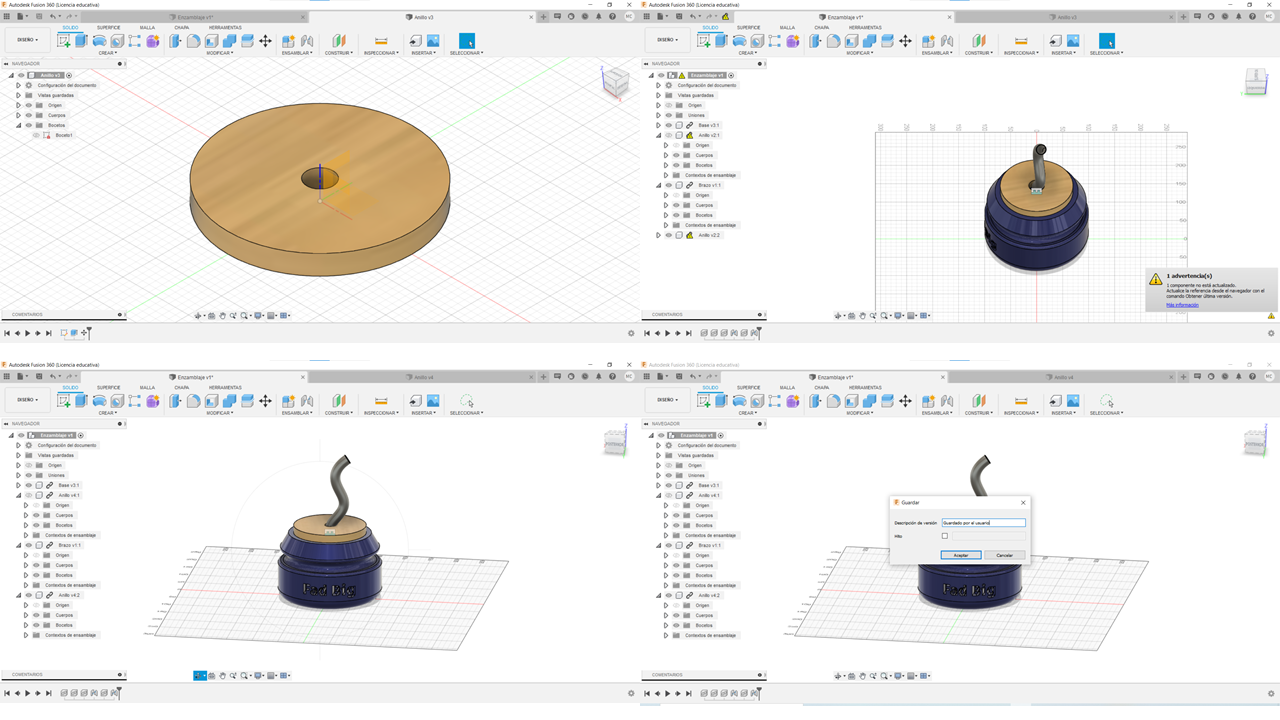The height and width of the screenshot is (720, 1280).
Task: Click New Component icon in bottom-left window
Action: click(x=288, y=401)
